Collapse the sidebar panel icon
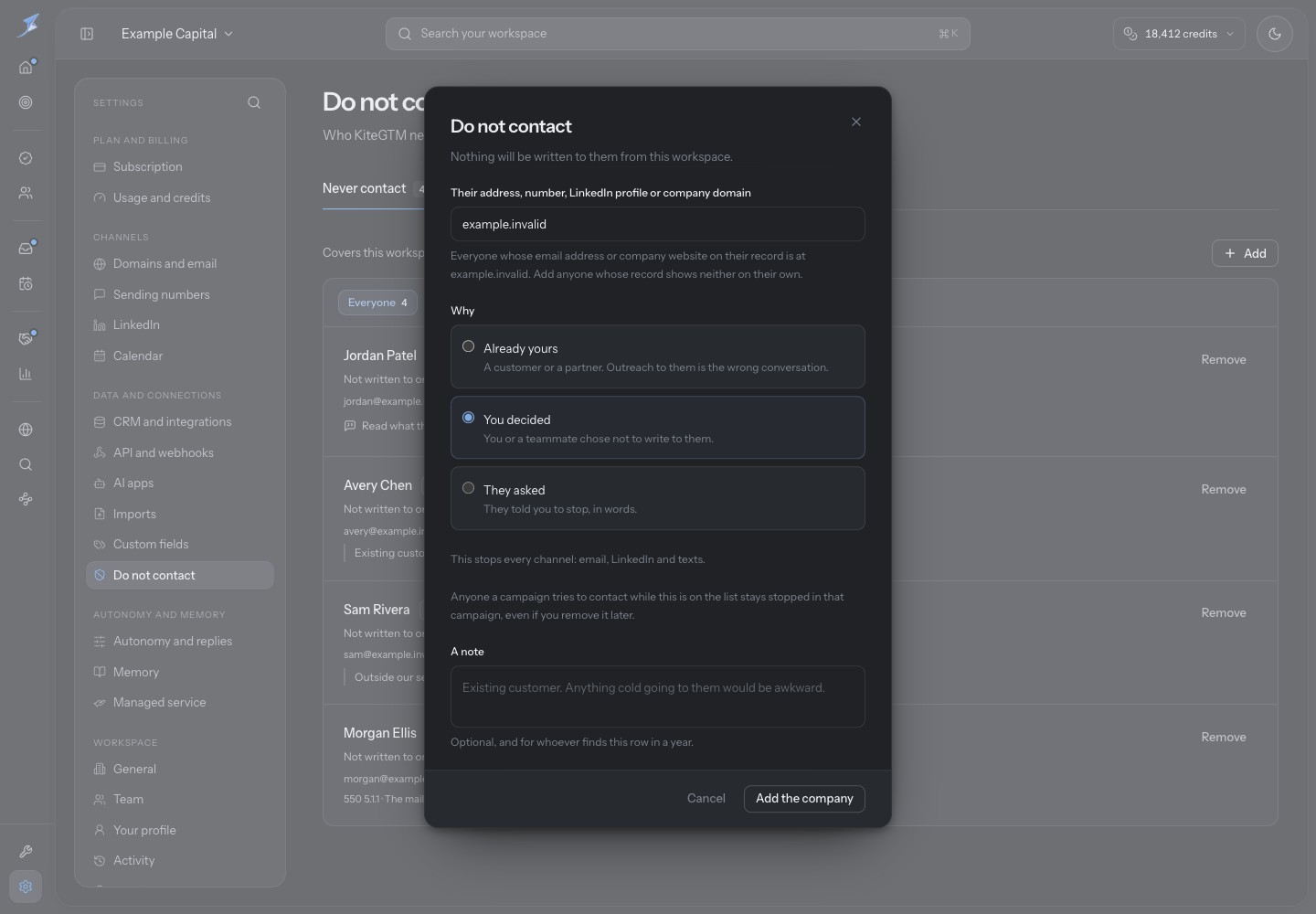Image resolution: width=1316 pixels, height=914 pixels. [x=87, y=34]
